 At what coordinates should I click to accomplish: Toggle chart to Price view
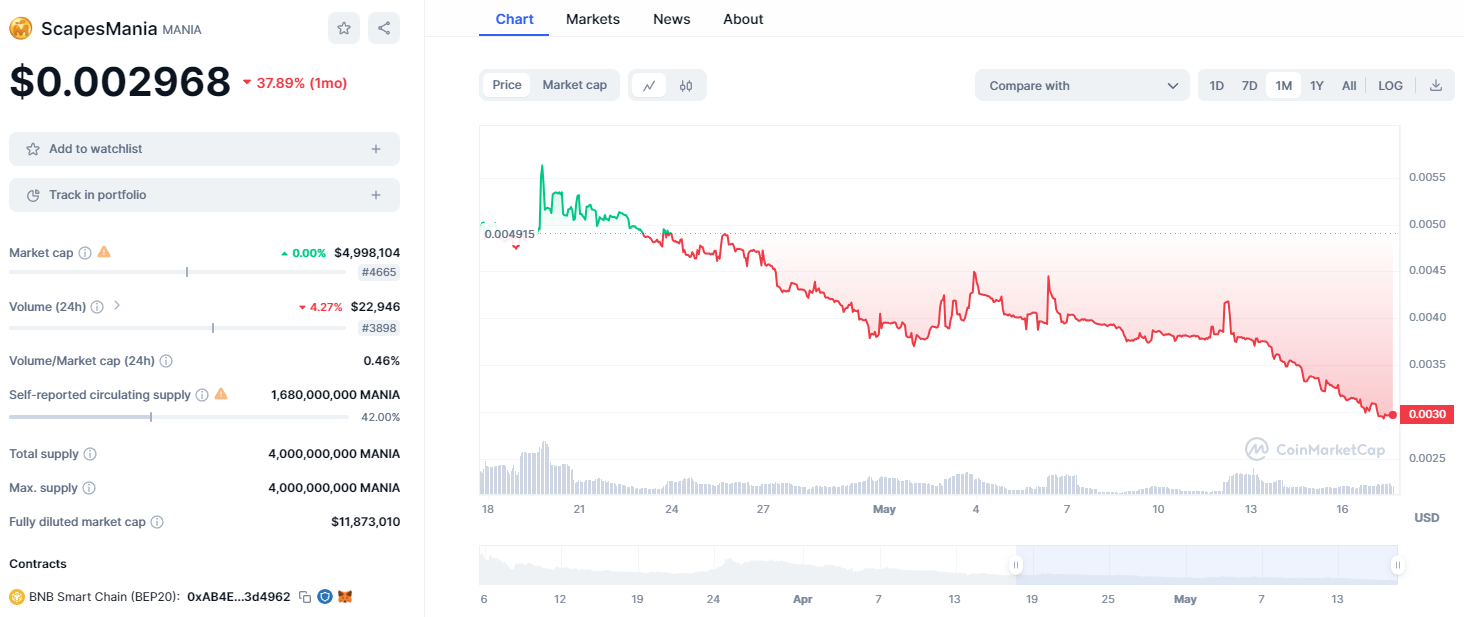click(x=507, y=85)
